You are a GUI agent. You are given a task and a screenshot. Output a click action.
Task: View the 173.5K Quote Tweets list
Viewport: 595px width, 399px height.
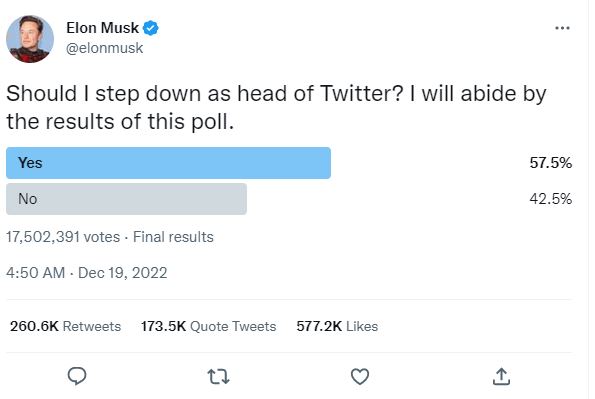coord(208,326)
